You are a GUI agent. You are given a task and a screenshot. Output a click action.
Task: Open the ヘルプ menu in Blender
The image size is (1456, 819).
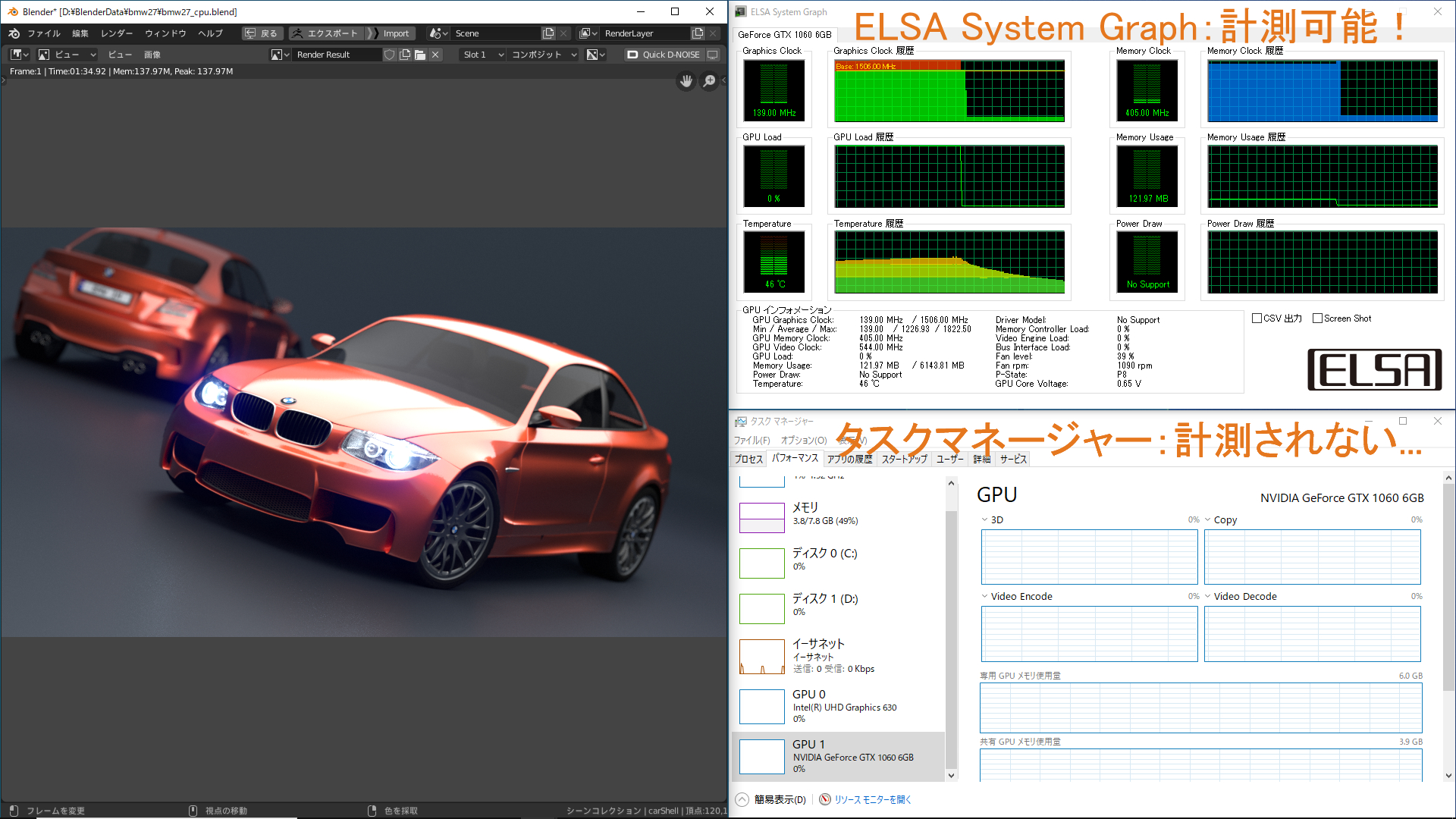[210, 33]
